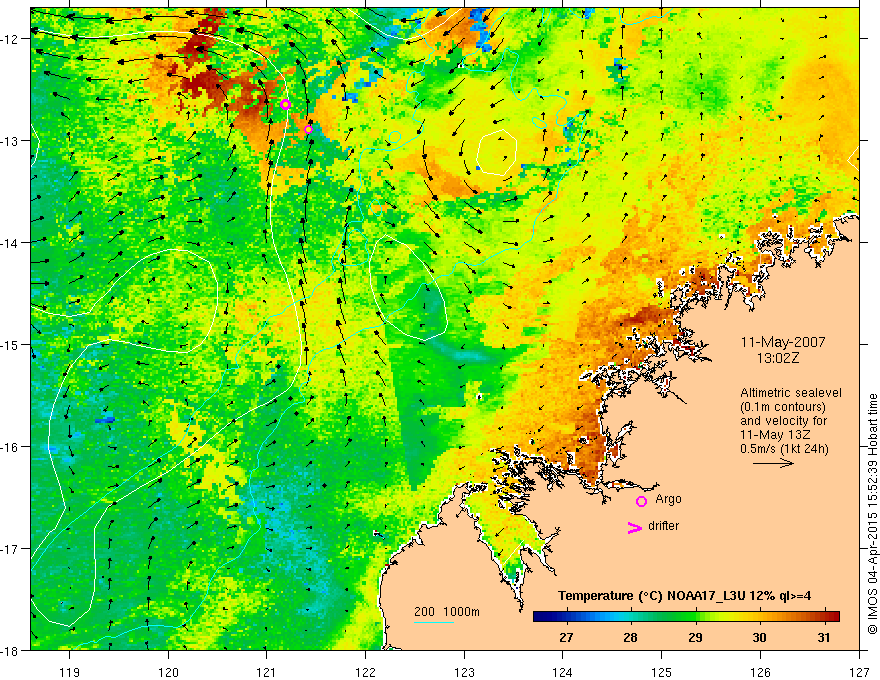This screenshot has width=880, height=680.
Task: Click the Argo legend label
Action: point(668,499)
